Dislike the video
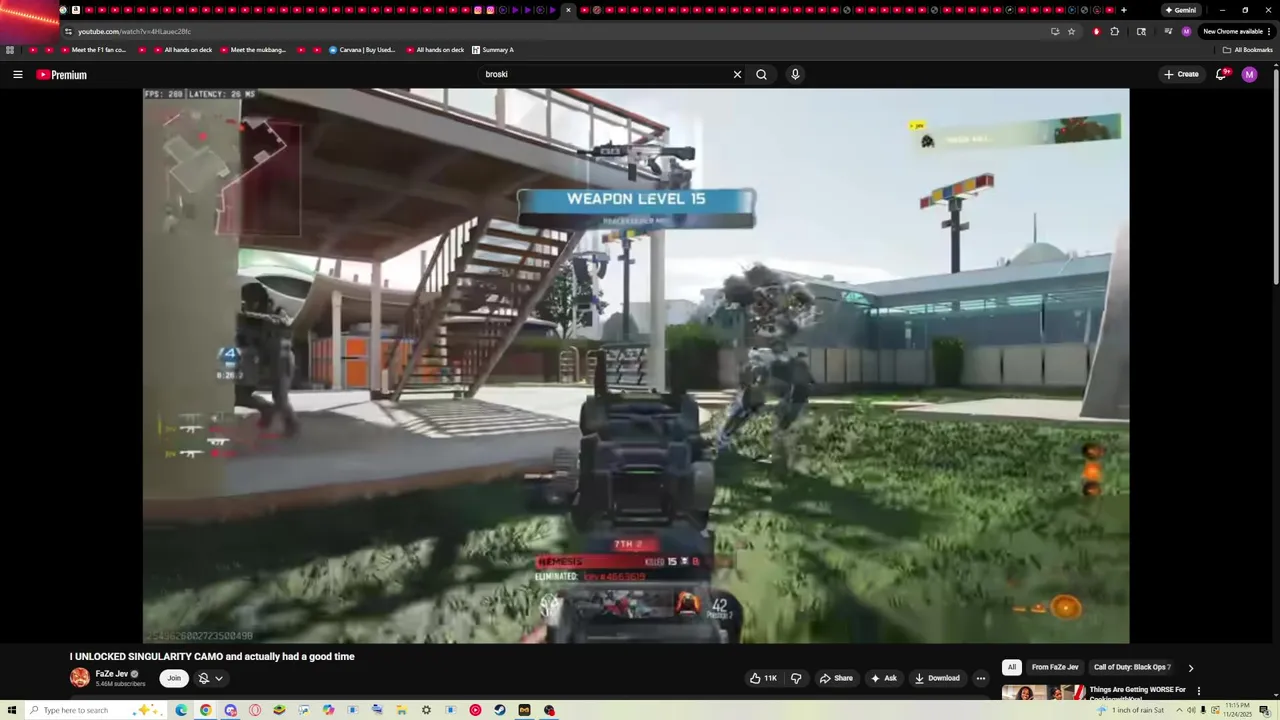 click(796, 678)
